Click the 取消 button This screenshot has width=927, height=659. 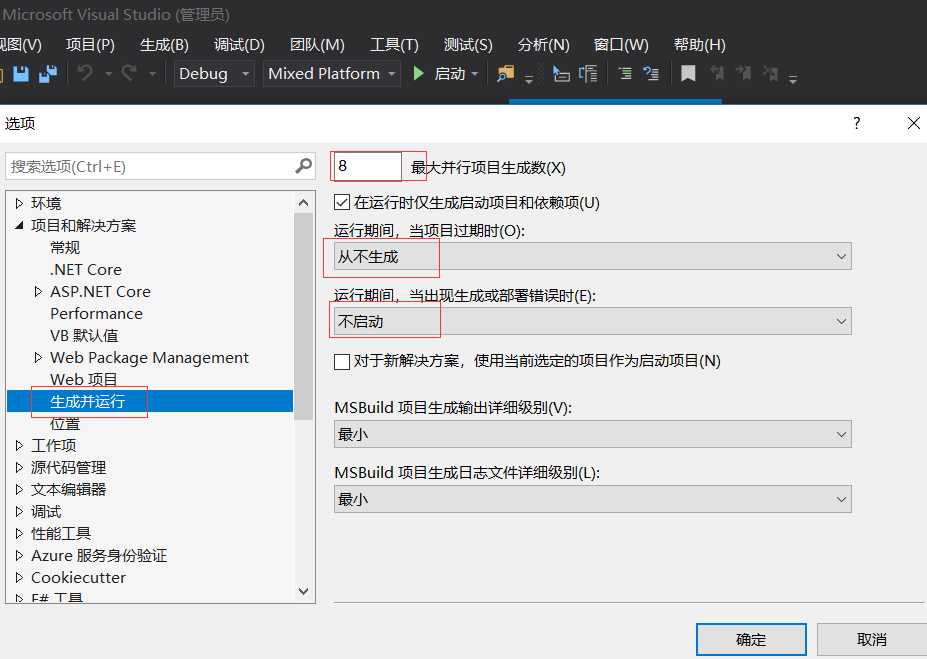tap(871, 639)
